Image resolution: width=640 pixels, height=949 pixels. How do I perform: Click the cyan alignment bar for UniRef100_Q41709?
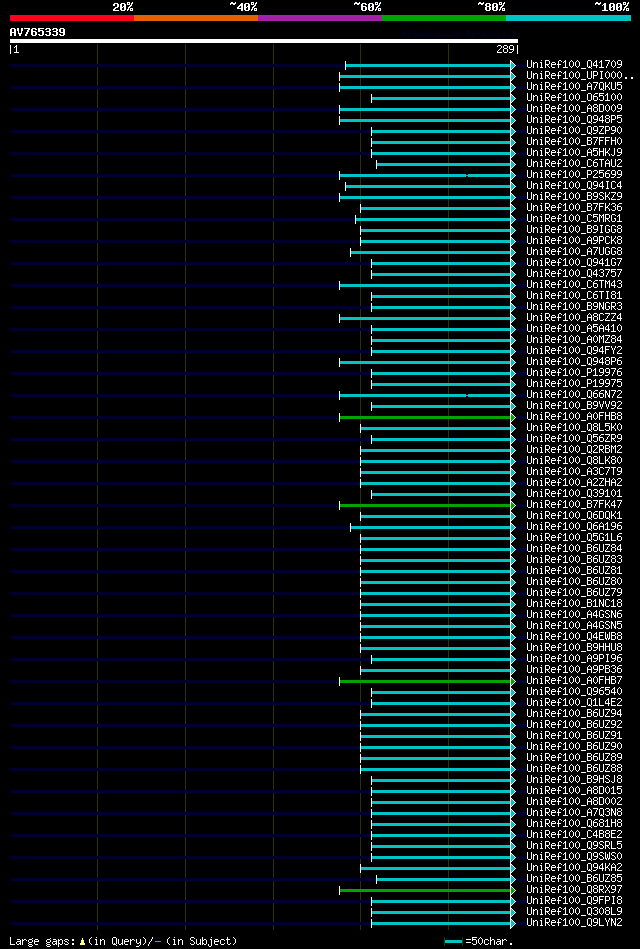(x=430, y=65)
